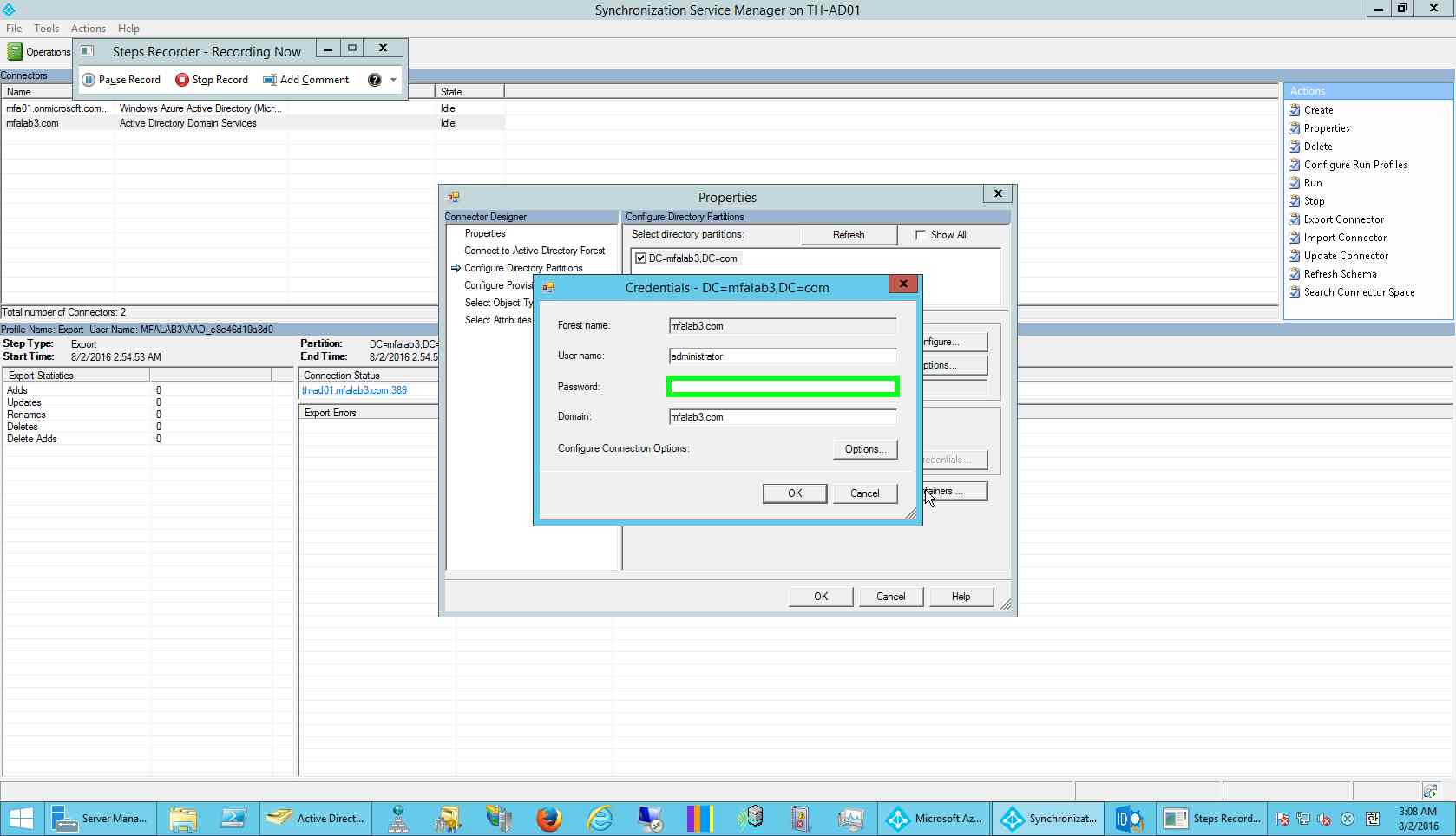
Task: Open the Help menu
Action: [x=128, y=29]
